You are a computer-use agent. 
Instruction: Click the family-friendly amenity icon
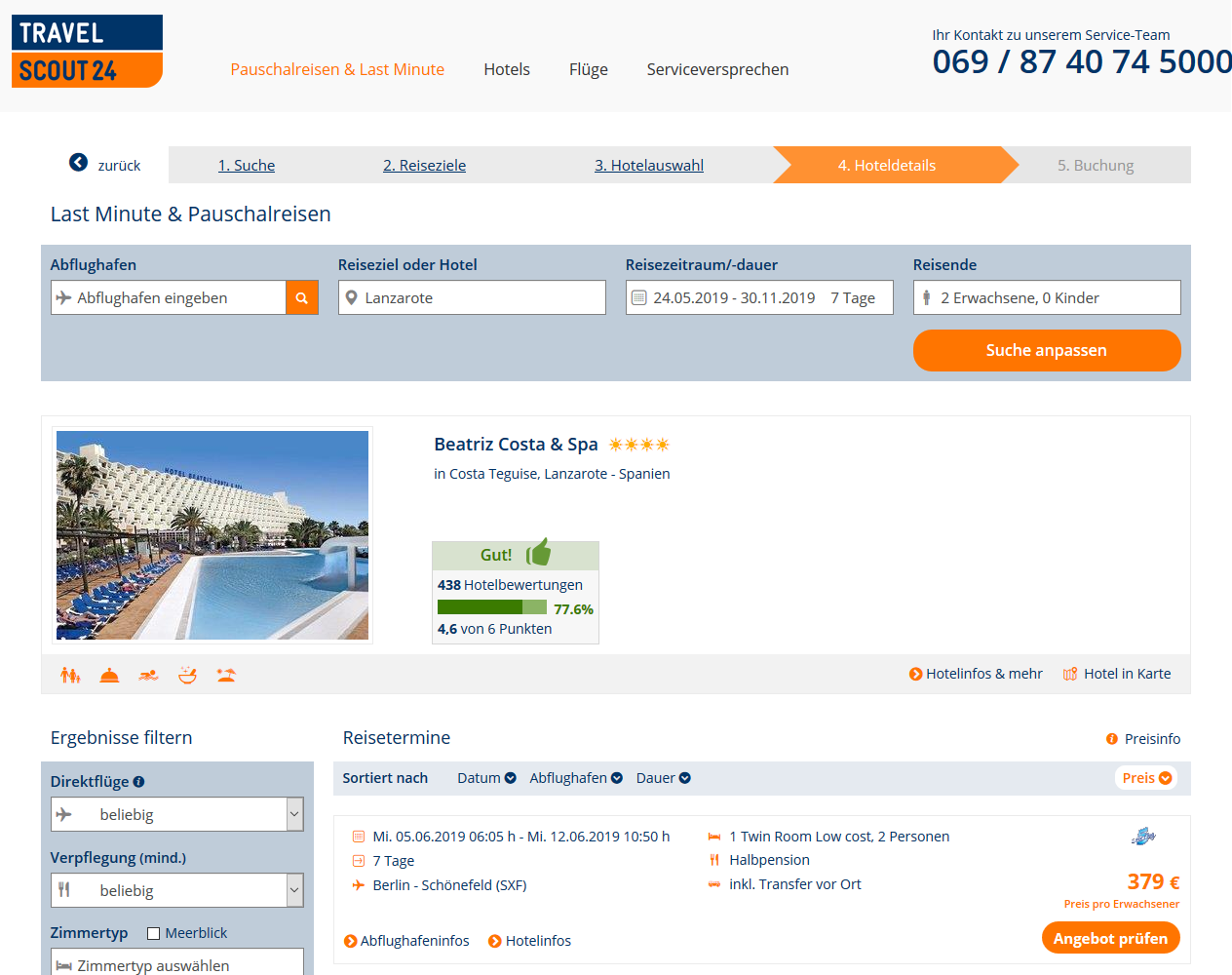70,675
